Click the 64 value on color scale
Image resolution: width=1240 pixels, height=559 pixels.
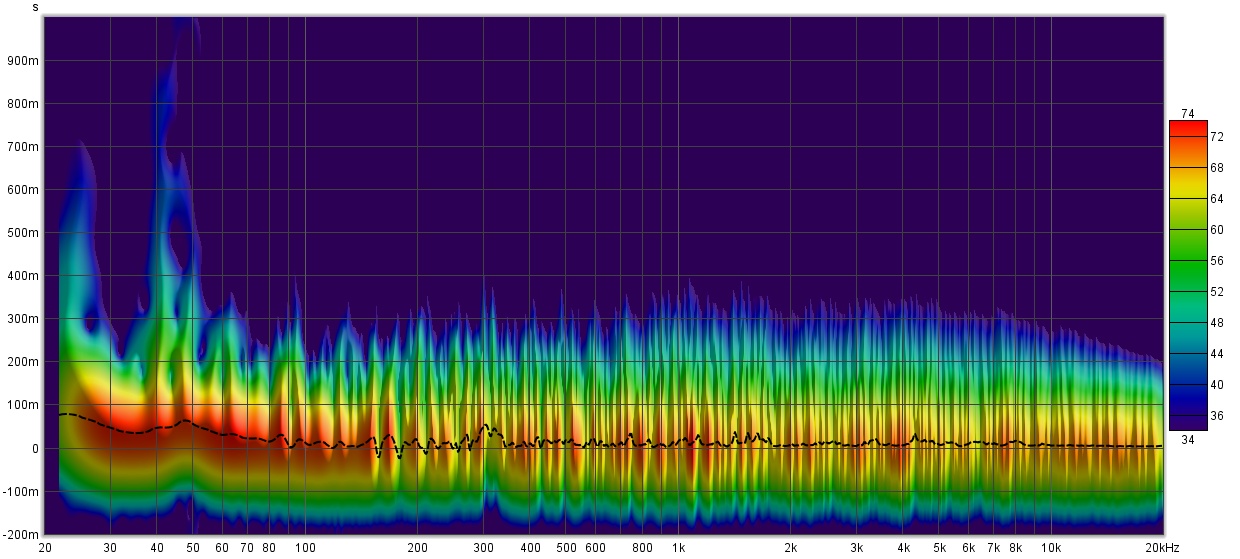(x=1217, y=198)
